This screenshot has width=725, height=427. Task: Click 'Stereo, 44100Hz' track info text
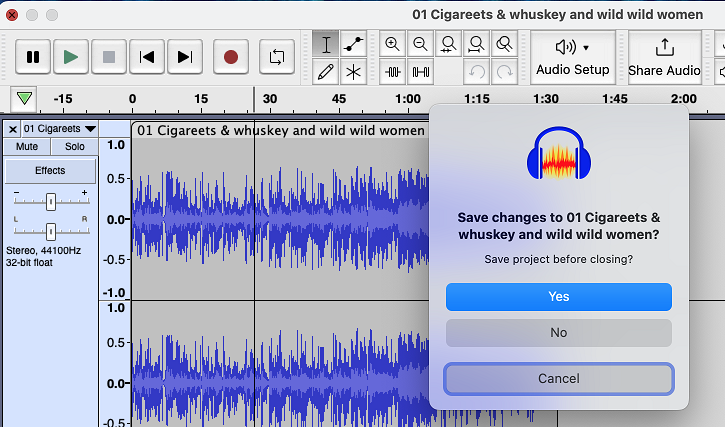[43, 251]
